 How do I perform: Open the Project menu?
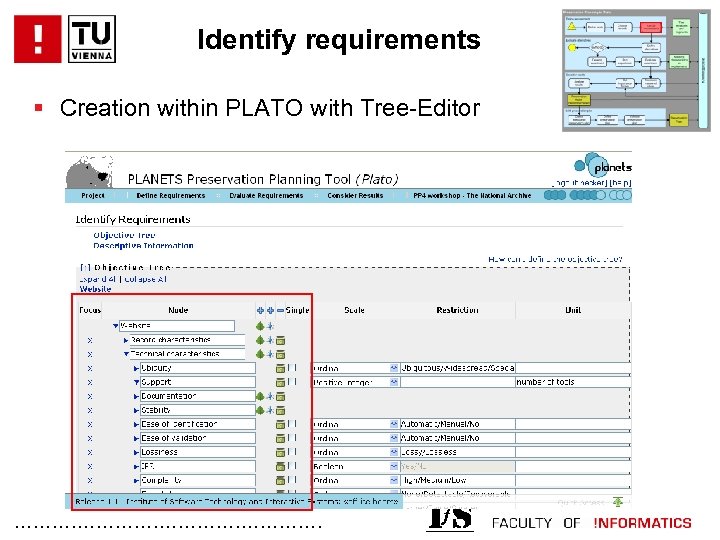point(93,196)
